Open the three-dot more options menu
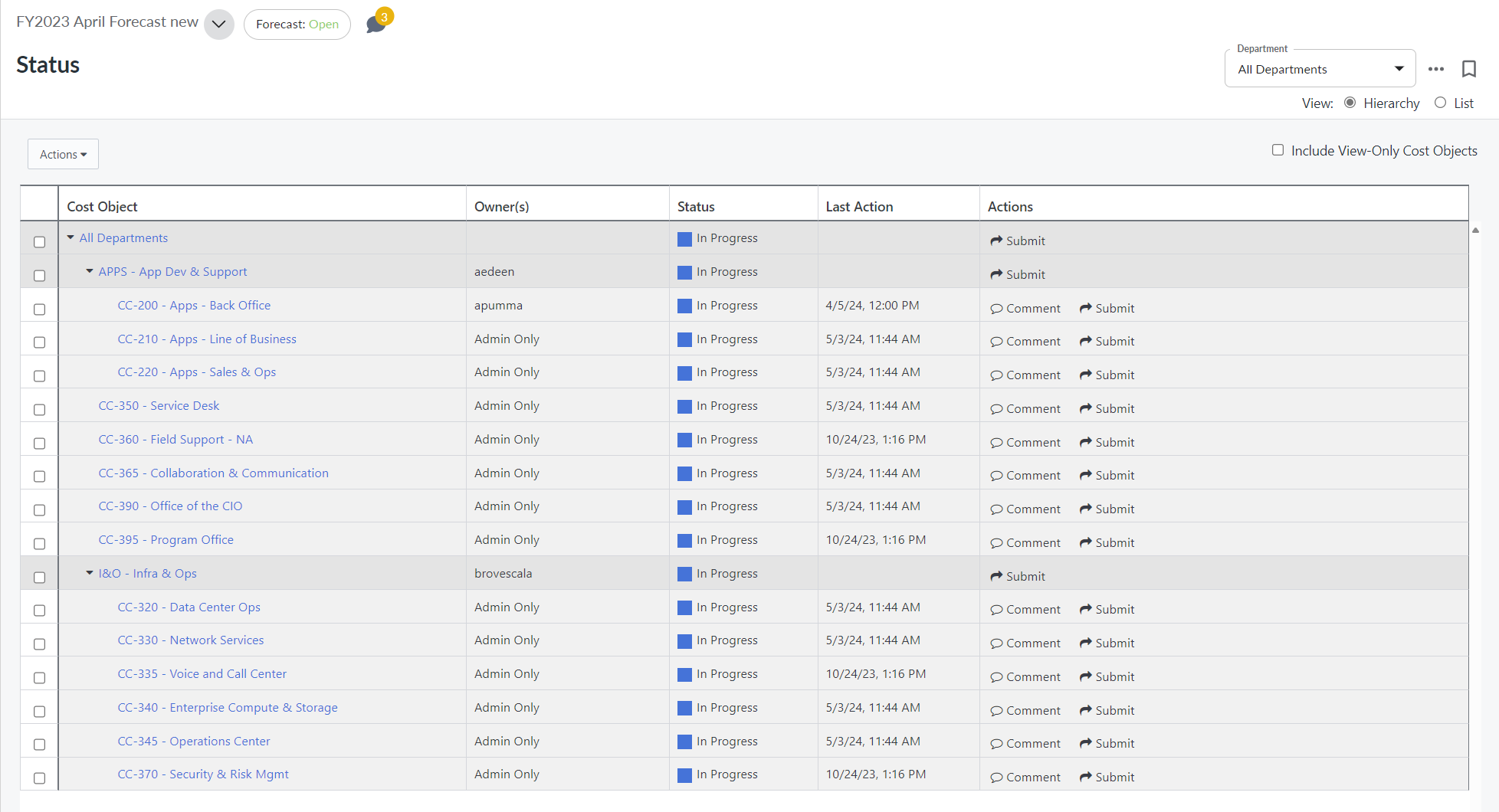1499x812 pixels. 1435,69
